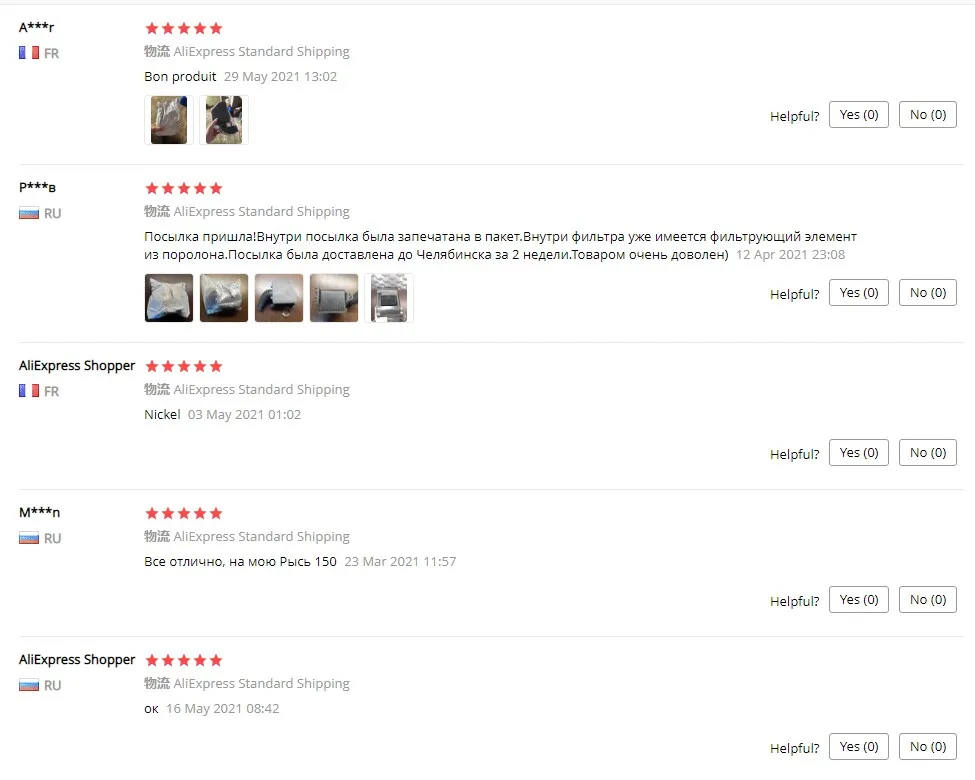Open first photo in A***r's review
The width and height of the screenshot is (975, 780).
click(x=169, y=120)
